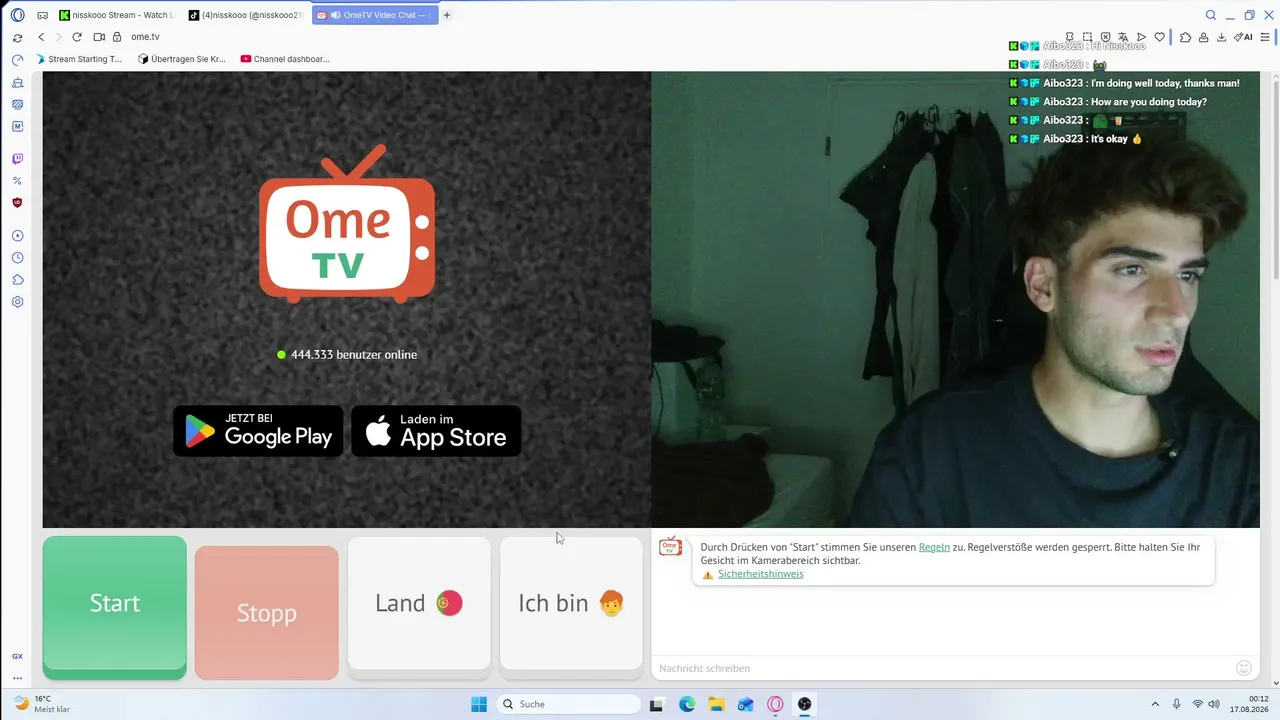Click the camera permission icon in address bar

(99, 37)
